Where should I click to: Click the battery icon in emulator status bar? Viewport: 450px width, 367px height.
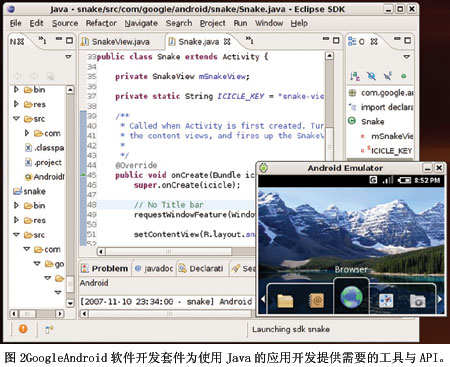[x=404, y=180]
